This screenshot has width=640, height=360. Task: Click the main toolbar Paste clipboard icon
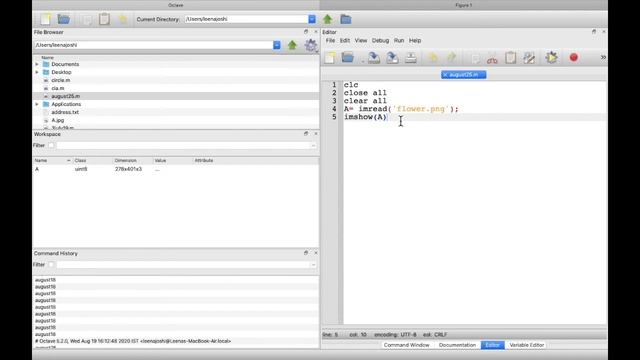(104, 19)
